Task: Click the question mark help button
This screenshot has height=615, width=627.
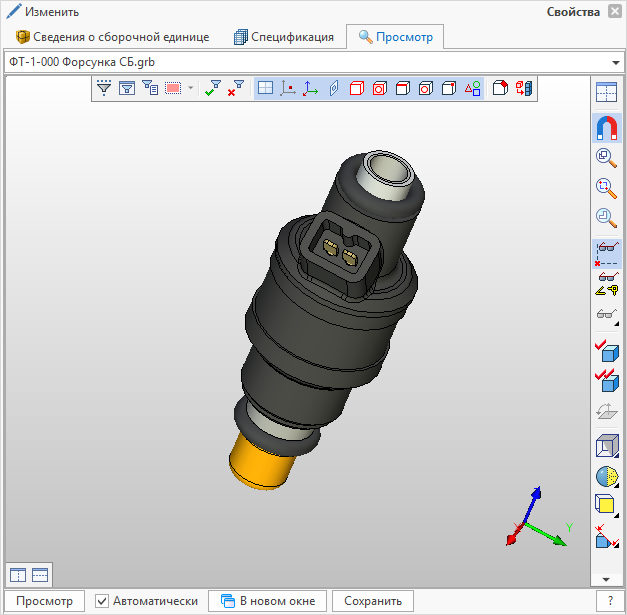Action: pos(610,601)
